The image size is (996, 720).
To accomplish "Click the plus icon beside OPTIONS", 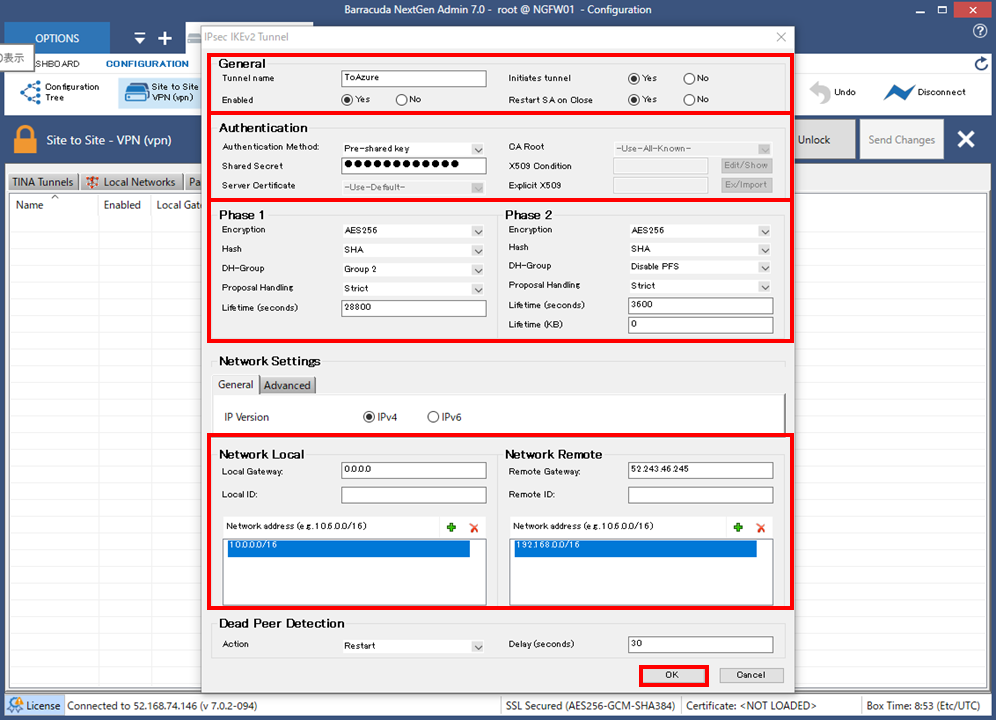I will click(x=165, y=38).
